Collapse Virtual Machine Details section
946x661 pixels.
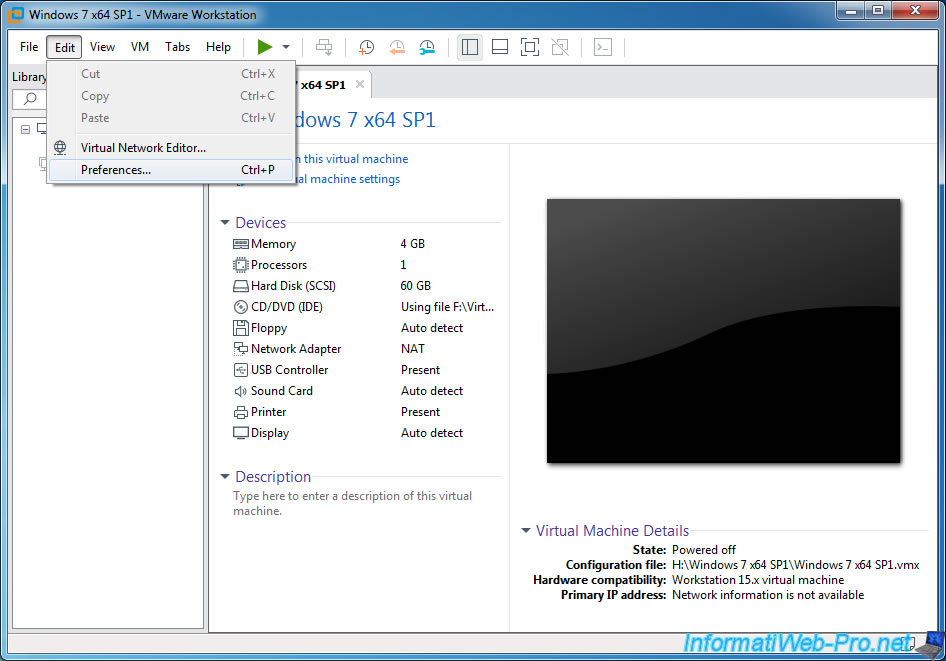[x=525, y=531]
